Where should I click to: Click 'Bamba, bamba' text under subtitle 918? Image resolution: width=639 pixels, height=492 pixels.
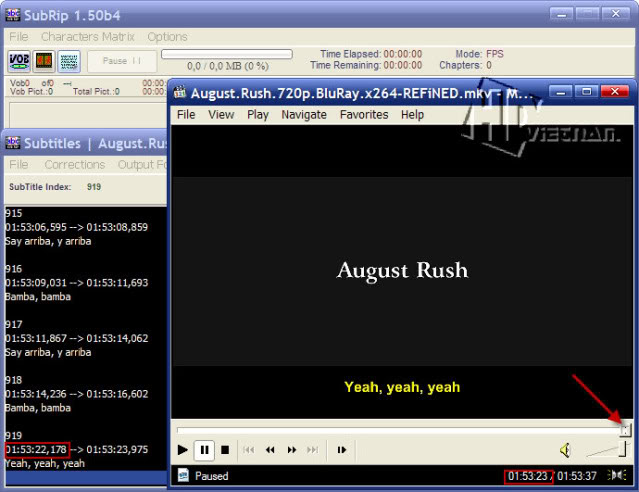click(x=37, y=408)
